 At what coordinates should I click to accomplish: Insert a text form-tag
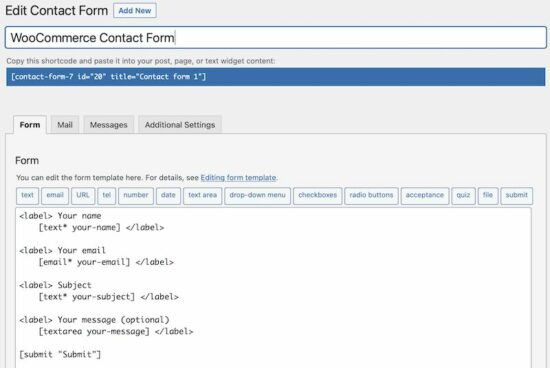point(27,195)
